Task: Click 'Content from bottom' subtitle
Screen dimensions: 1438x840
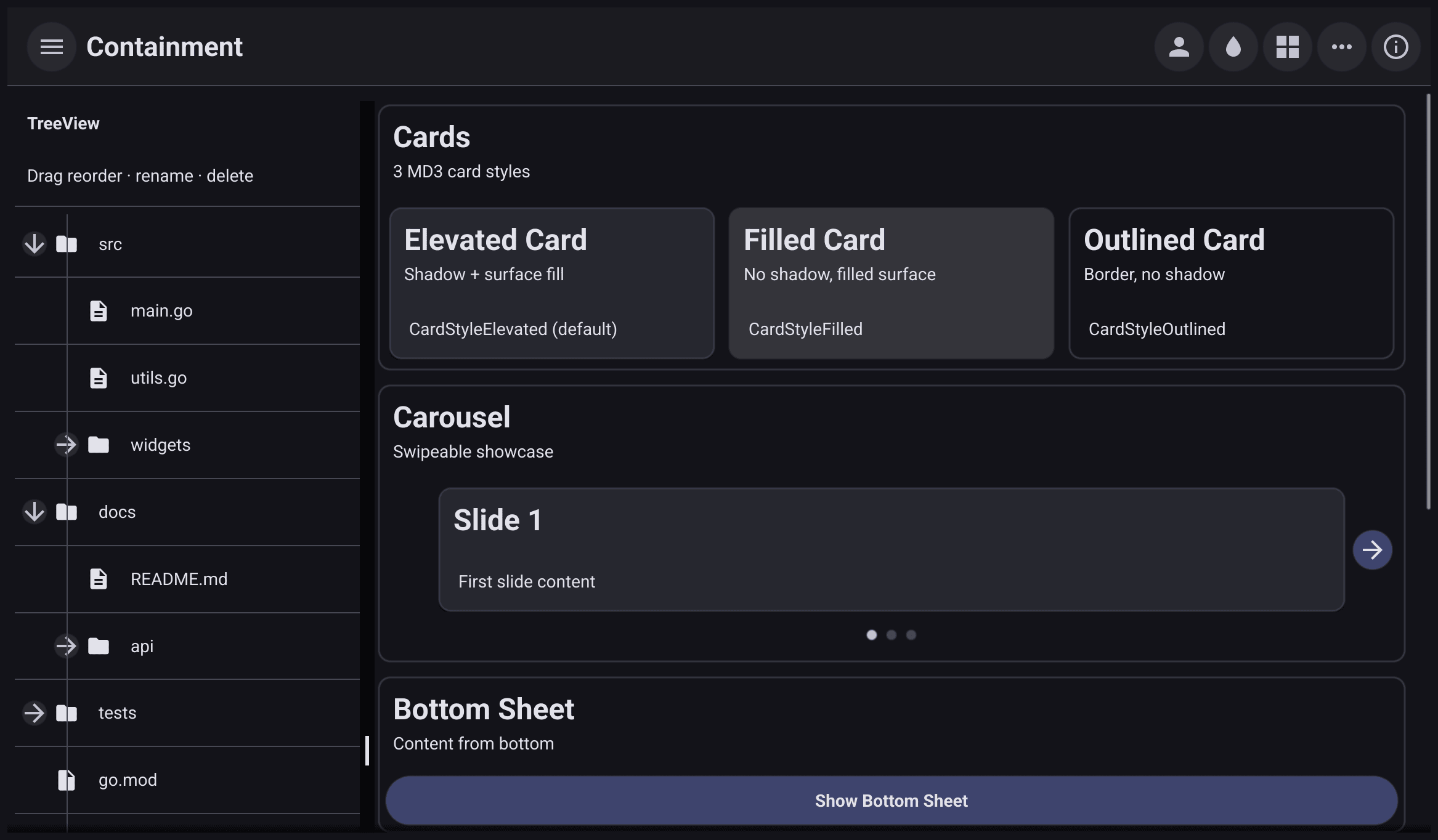Action: tap(474, 743)
